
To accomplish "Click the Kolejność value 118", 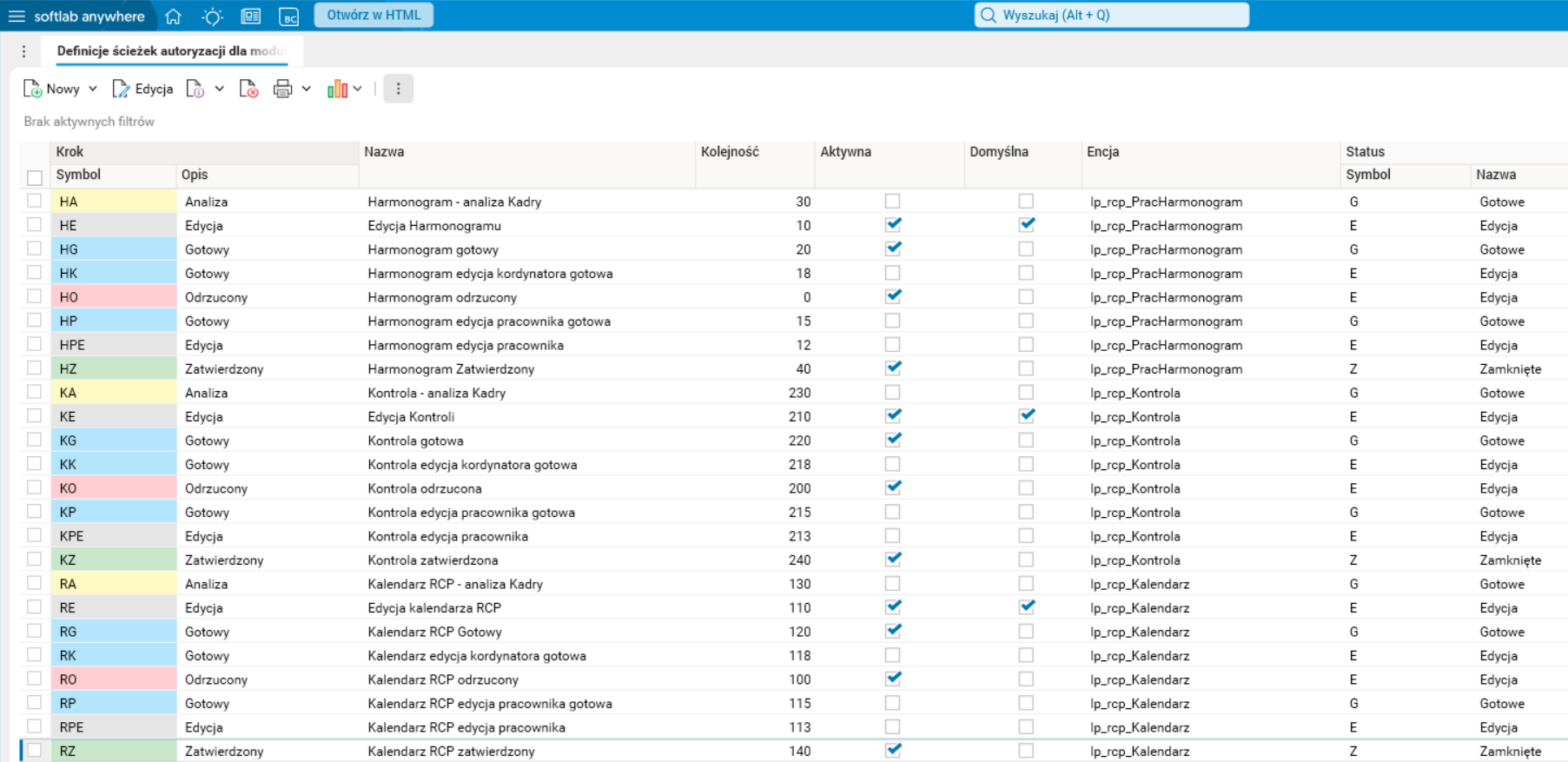I will tap(799, 656).
